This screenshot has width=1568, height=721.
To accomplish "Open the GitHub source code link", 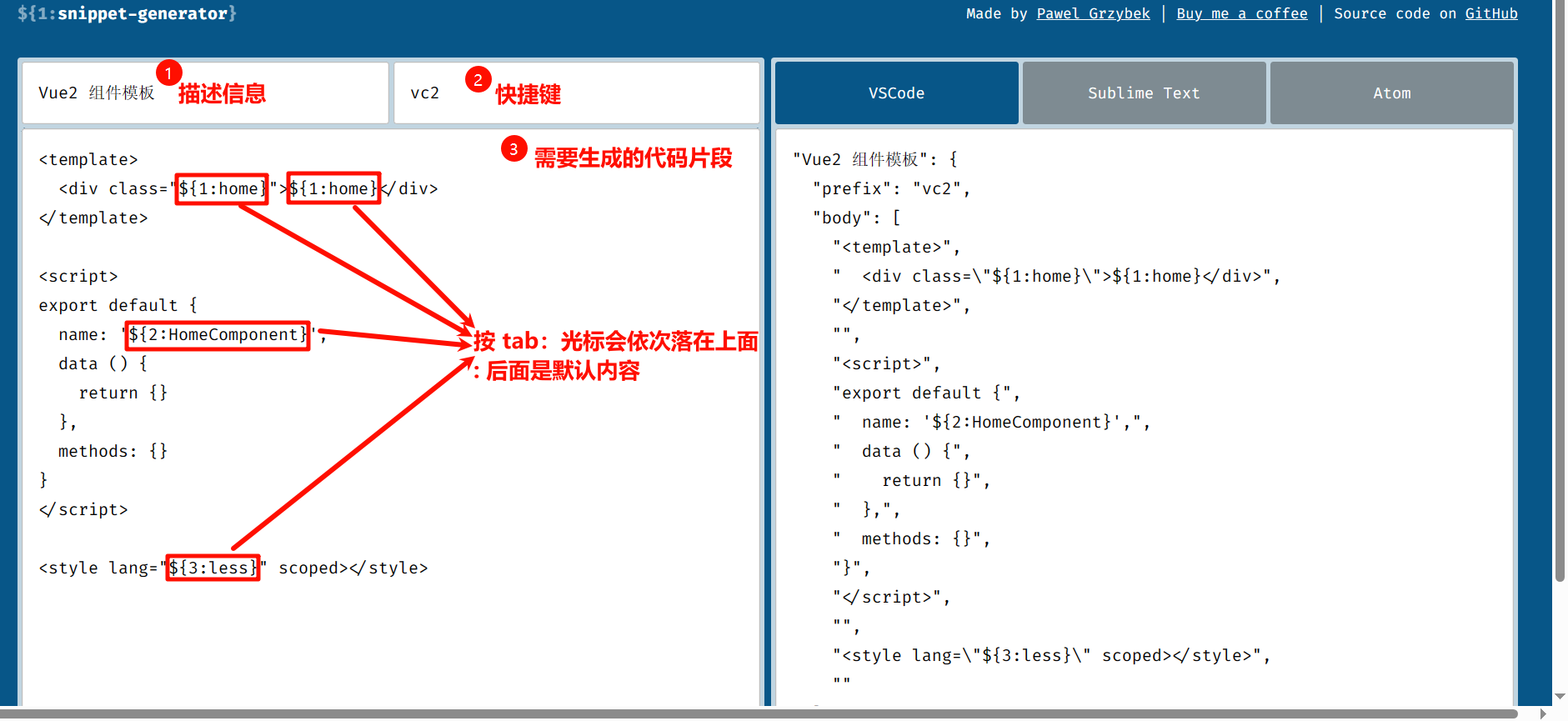I will tap(1490, 13).
